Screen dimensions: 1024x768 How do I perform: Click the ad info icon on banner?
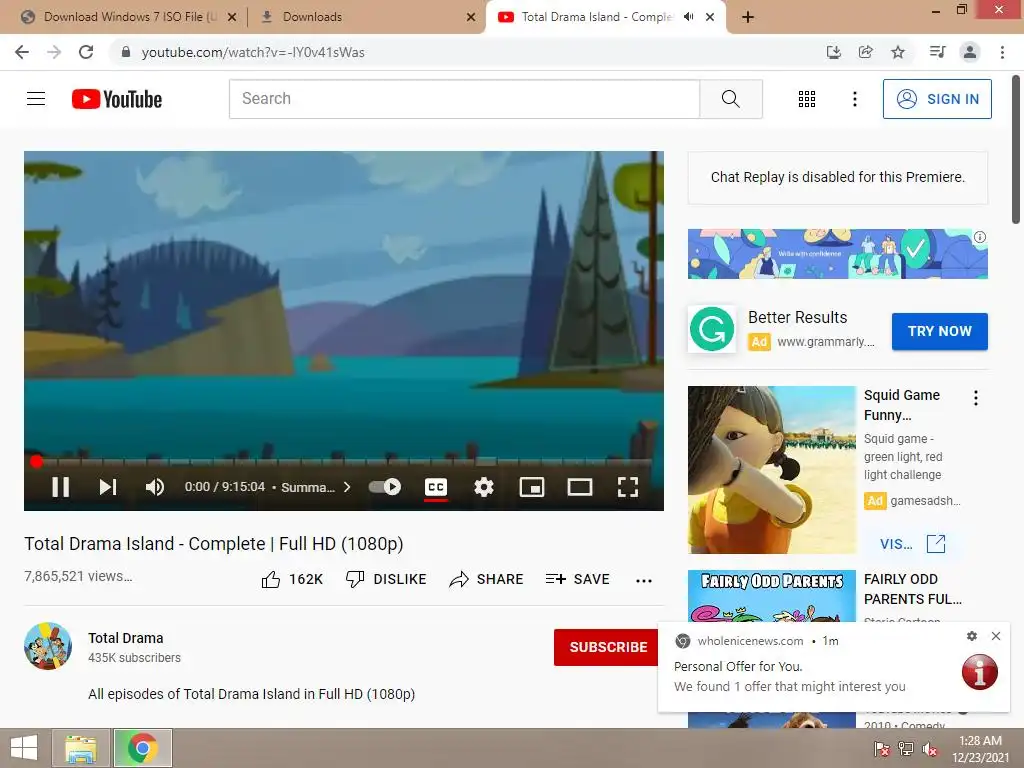(x=980, y=237)
